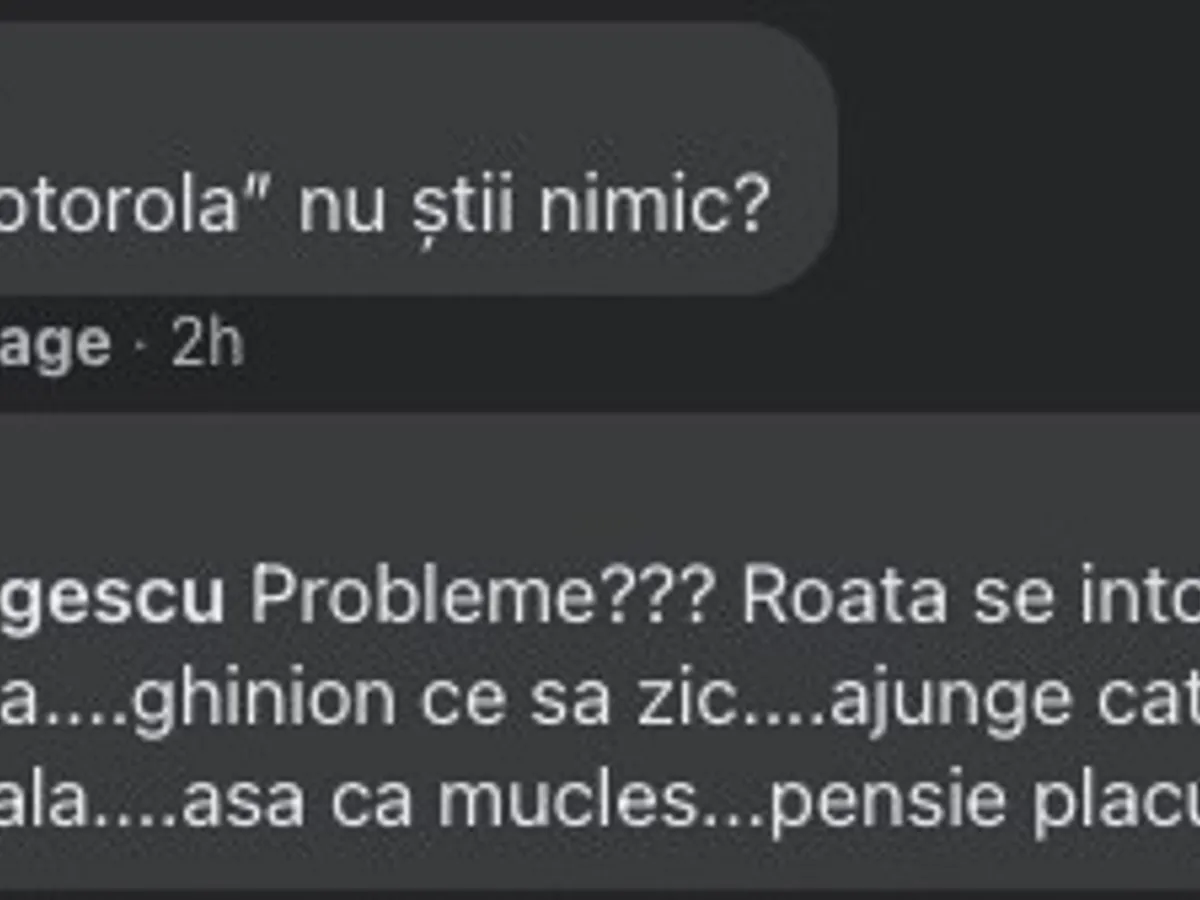
Task: Click the word "asa" in the last line
Action: (x=243, y=802)
